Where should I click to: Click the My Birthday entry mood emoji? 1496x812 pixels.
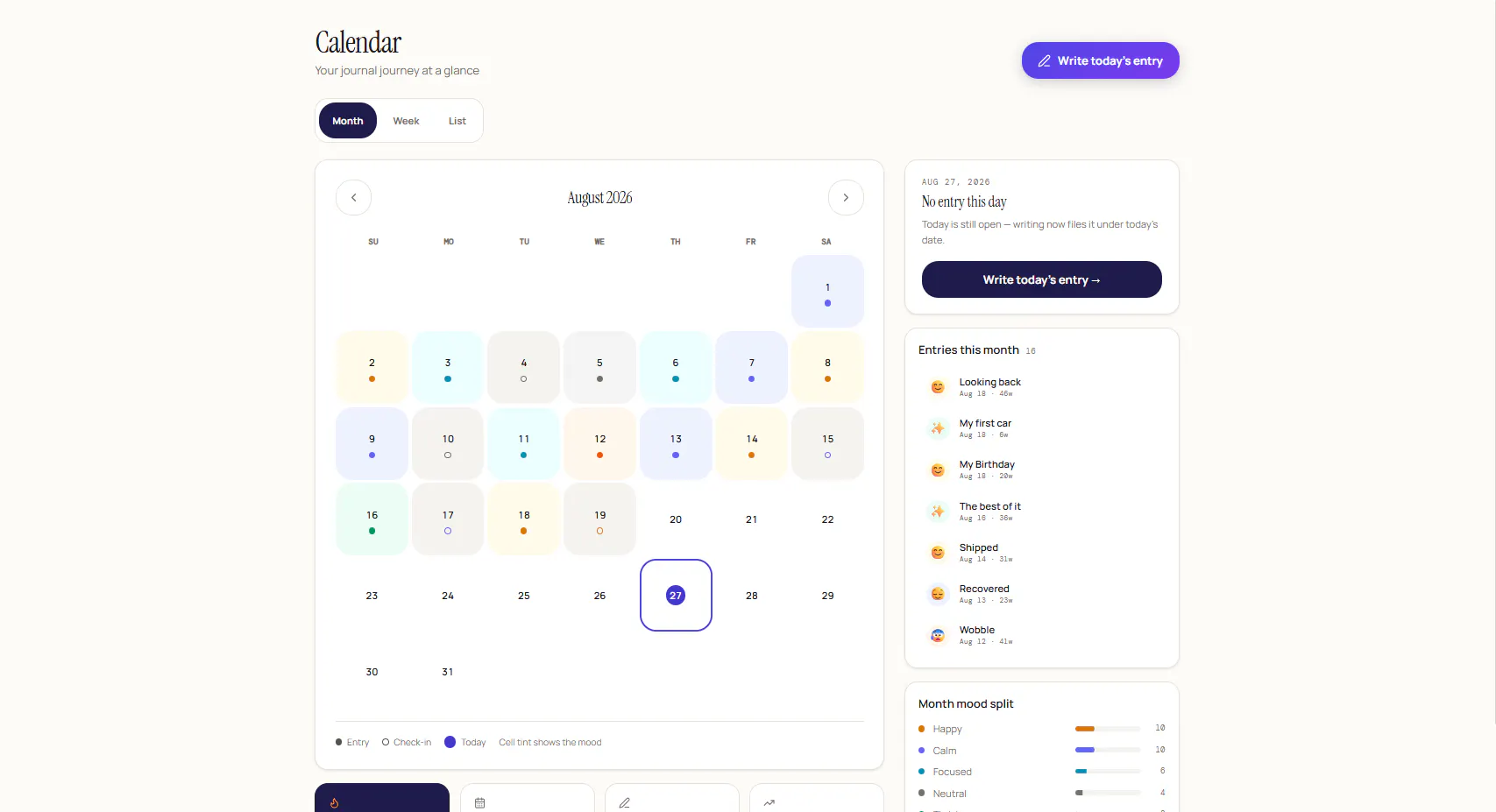(938, 470)
